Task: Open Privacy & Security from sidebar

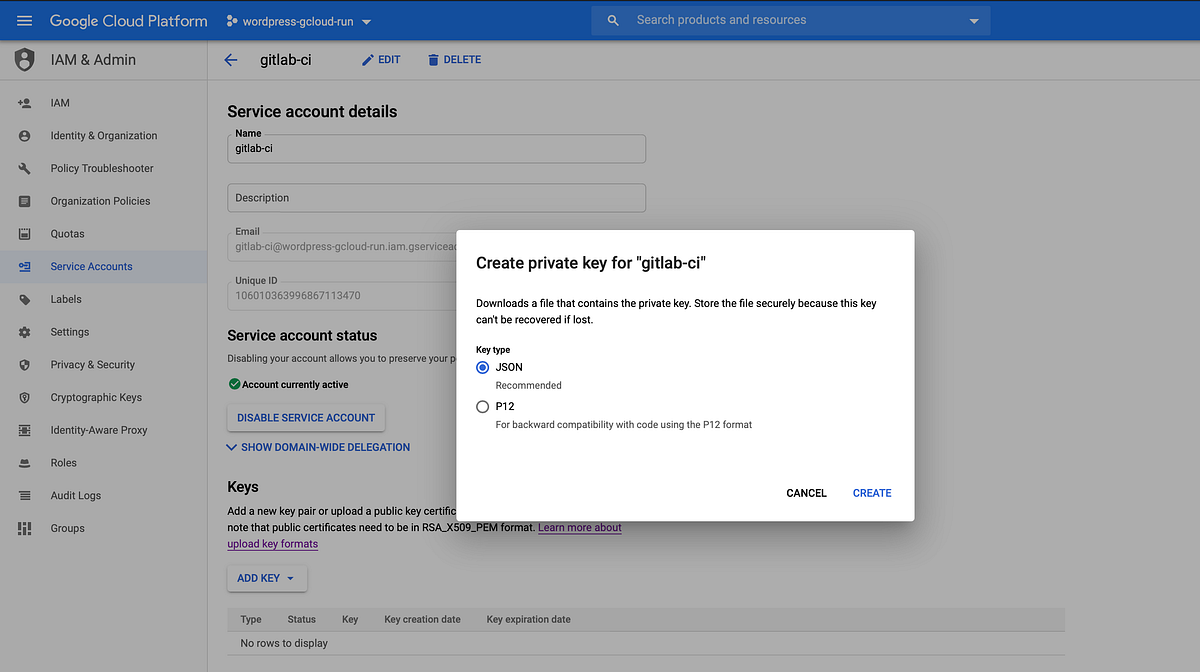Action: tap(103, 365)
